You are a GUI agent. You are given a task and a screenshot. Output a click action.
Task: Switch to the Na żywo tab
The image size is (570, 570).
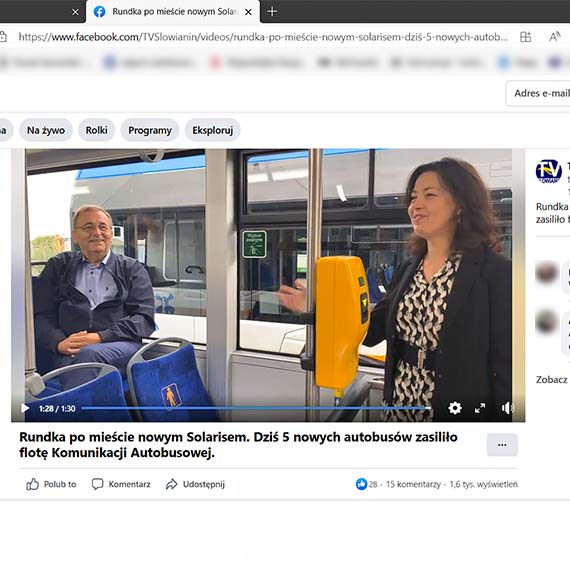[x=46, y=130]
